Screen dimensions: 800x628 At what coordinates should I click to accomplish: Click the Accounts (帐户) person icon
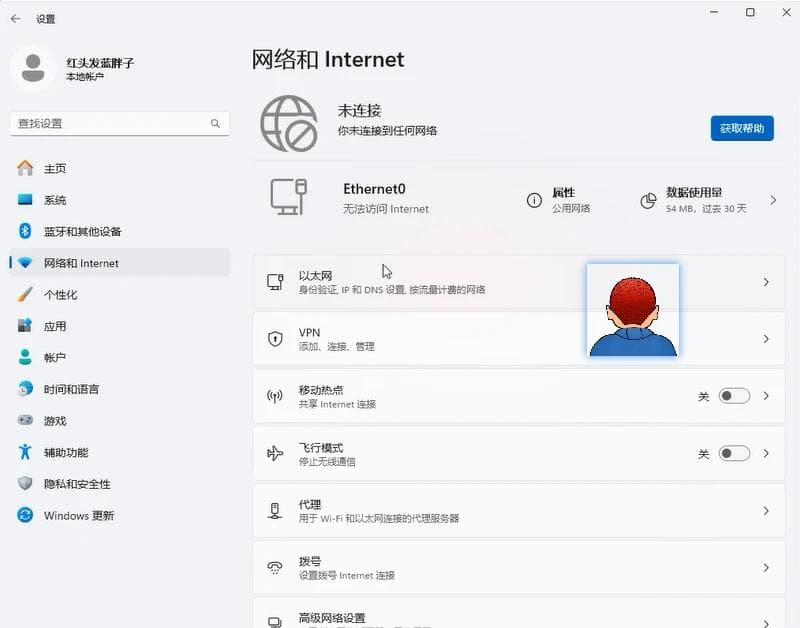[x=25, y=357]
